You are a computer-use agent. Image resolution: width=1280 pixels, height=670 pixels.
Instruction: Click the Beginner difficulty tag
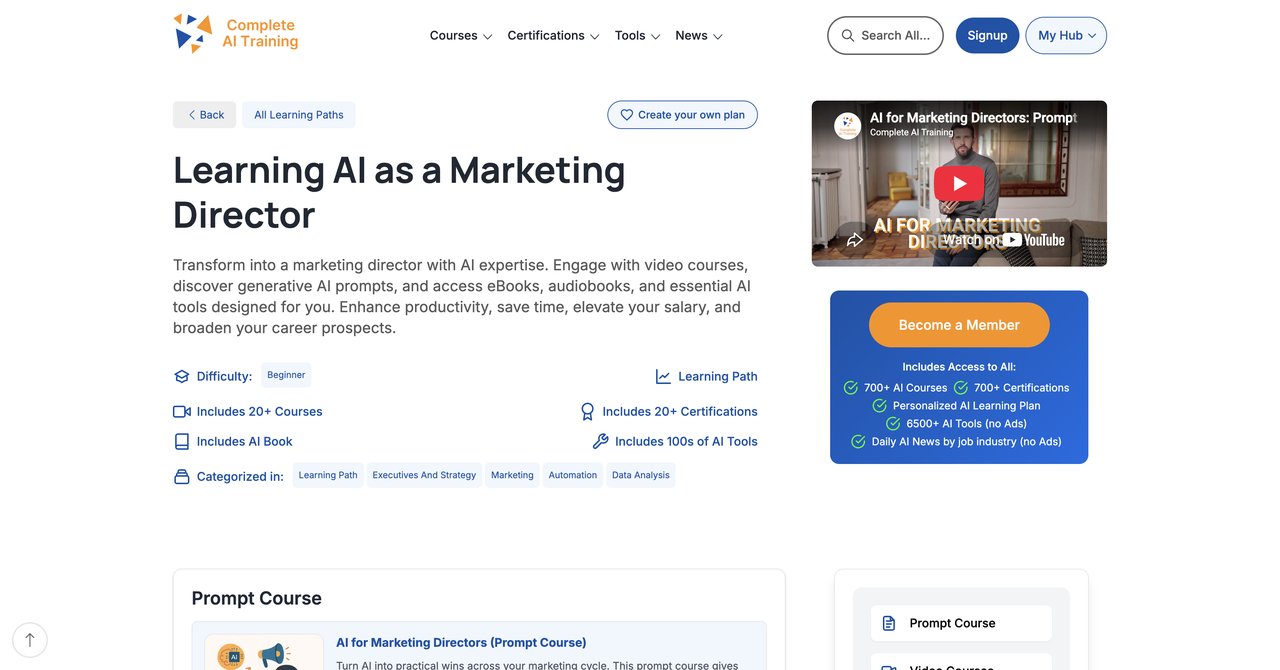coord(286,375)
